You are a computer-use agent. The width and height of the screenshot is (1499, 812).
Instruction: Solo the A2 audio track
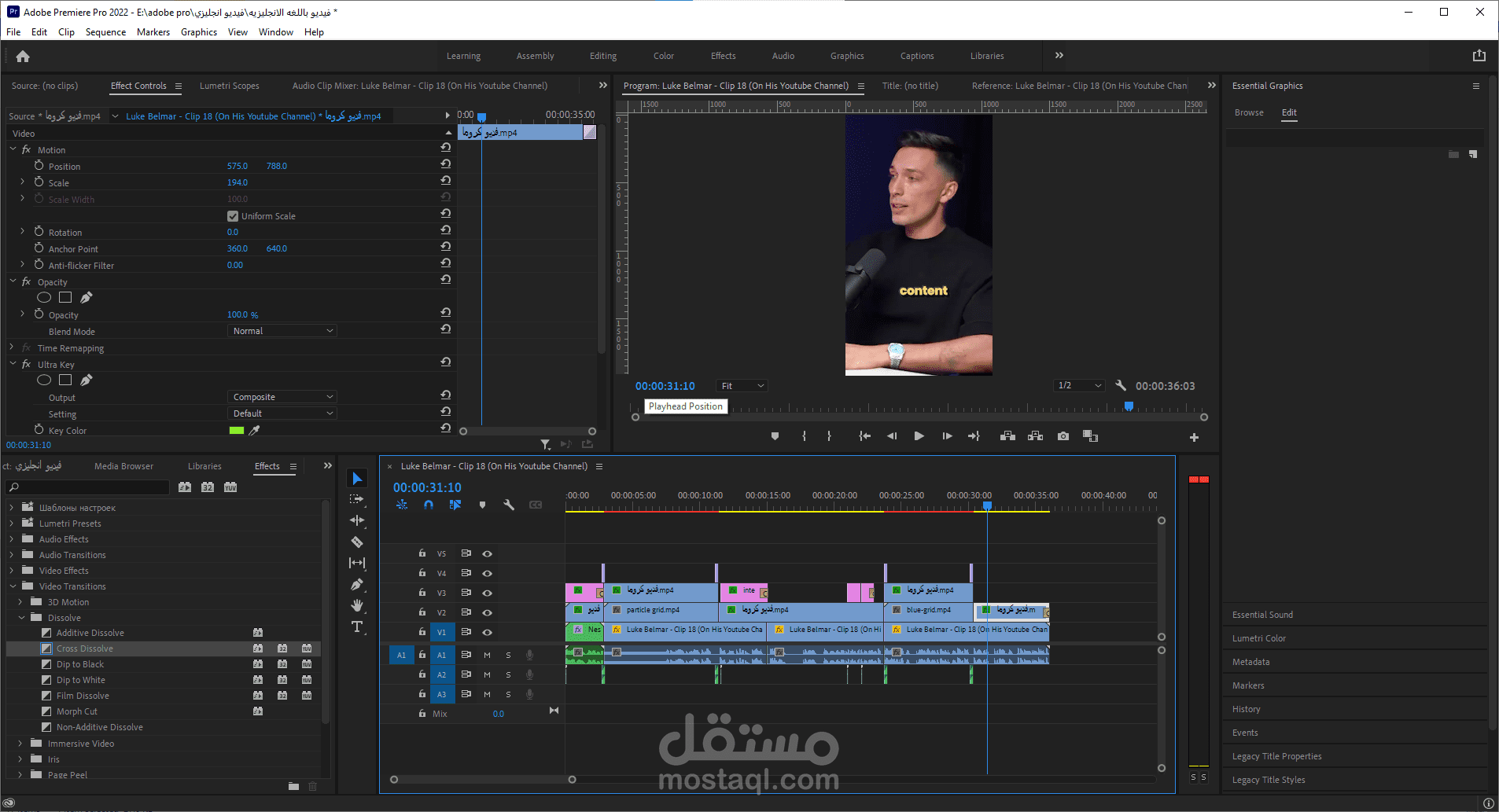coord(508,674)
